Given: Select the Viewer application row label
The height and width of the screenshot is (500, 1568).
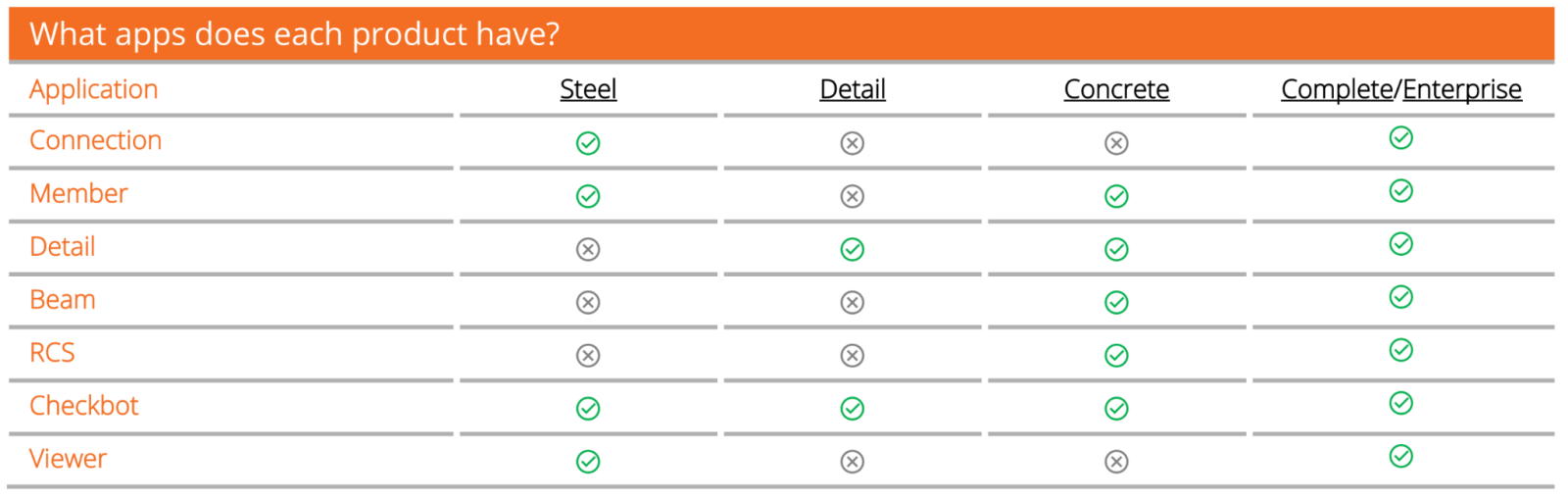Looking at the screenshot, I should [68, 458].
